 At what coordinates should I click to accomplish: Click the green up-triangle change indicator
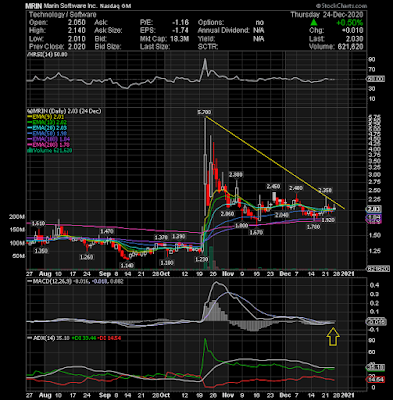pos(313,22)
